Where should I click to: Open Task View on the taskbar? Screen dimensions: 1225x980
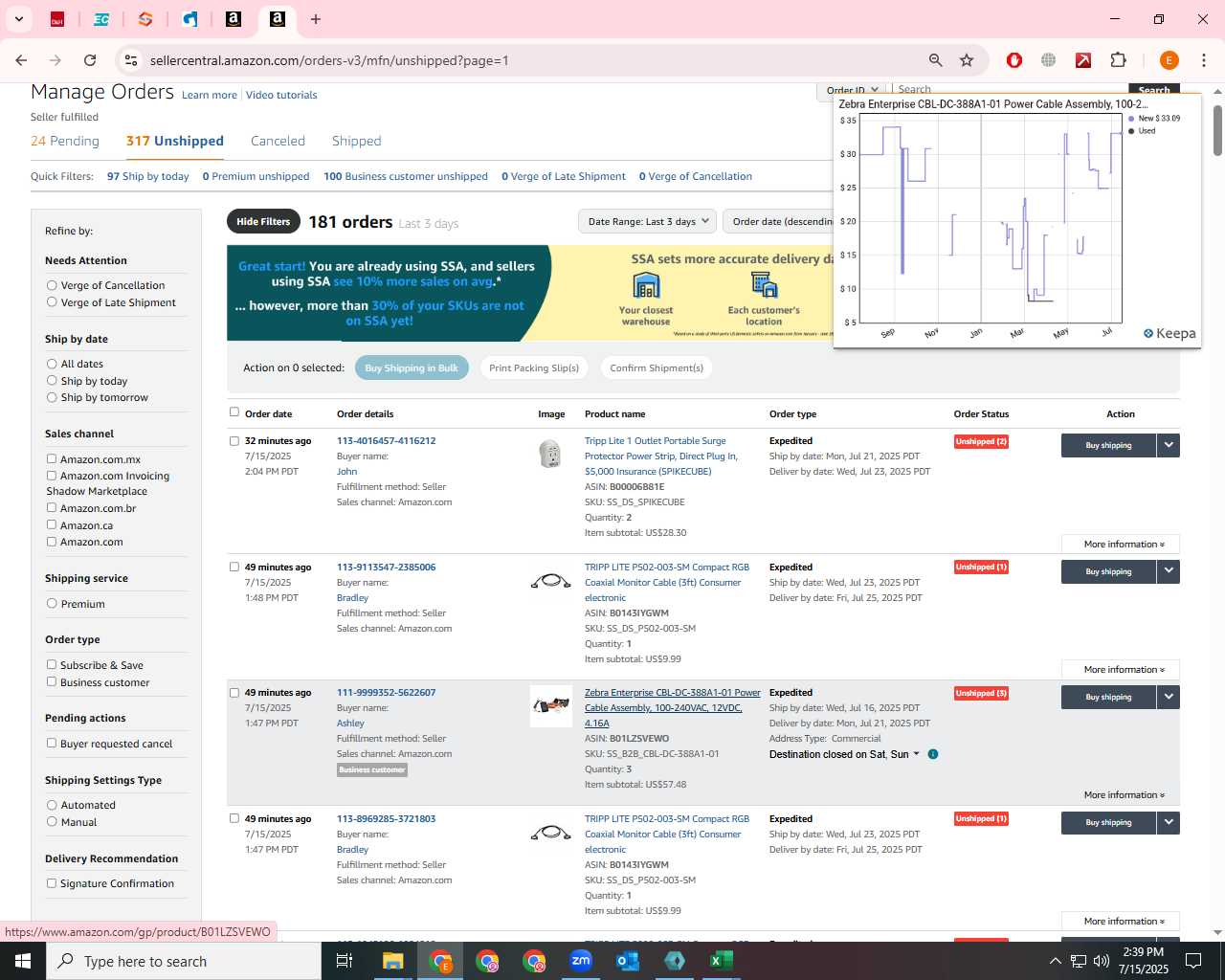click(x=345, y=961)
